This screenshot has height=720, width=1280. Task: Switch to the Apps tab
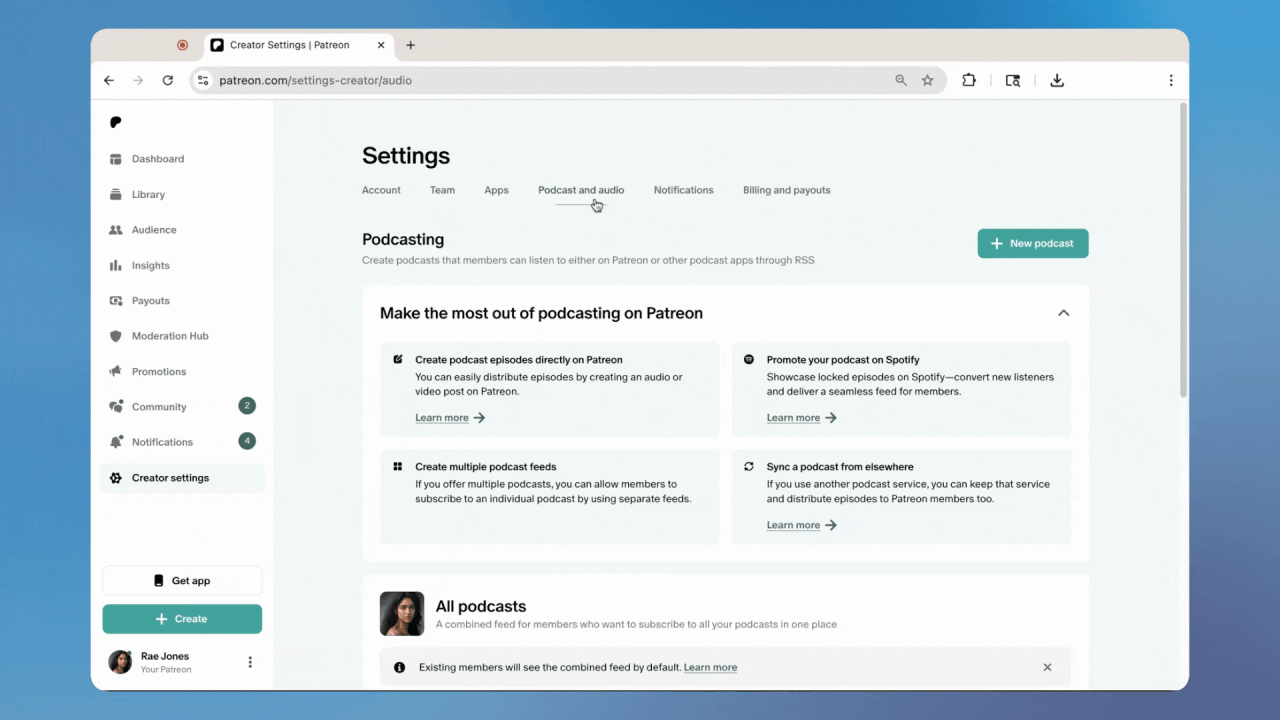tap(496, 190)
